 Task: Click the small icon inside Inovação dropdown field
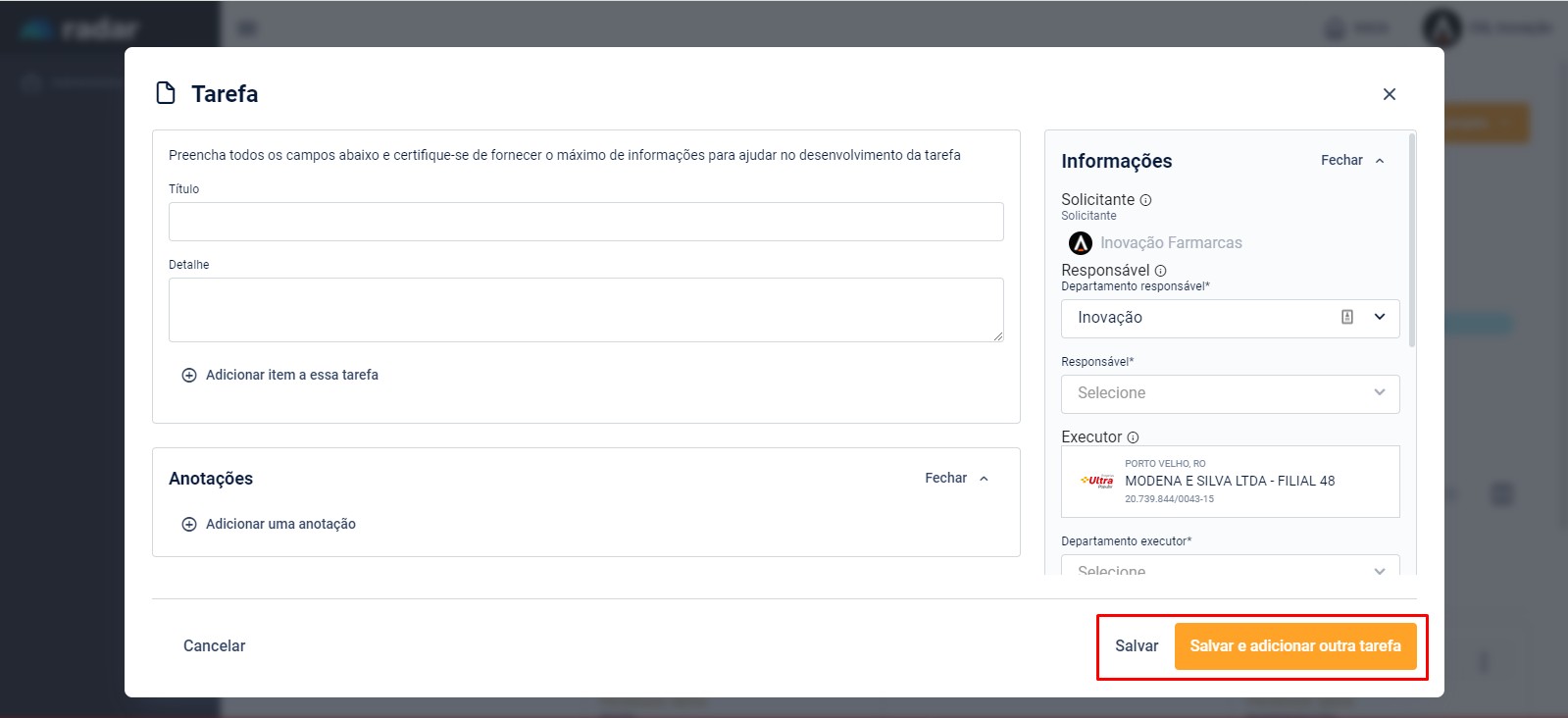coord(1347,317)
